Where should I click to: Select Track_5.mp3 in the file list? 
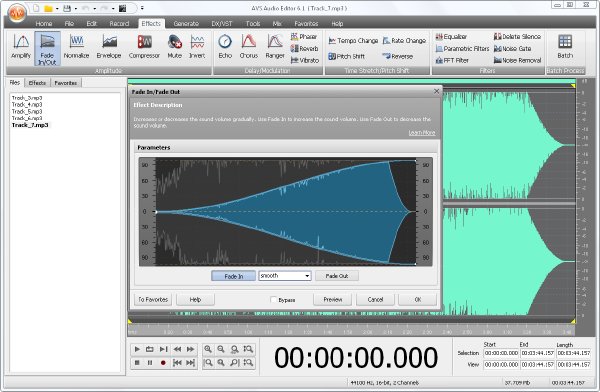point(27,111)
